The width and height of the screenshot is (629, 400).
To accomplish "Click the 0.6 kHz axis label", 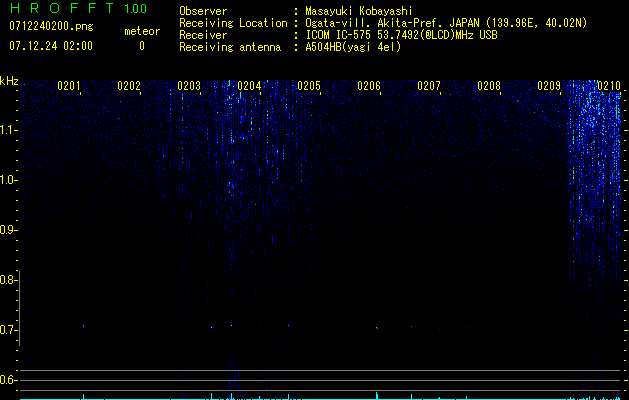I will click(7, 380).
